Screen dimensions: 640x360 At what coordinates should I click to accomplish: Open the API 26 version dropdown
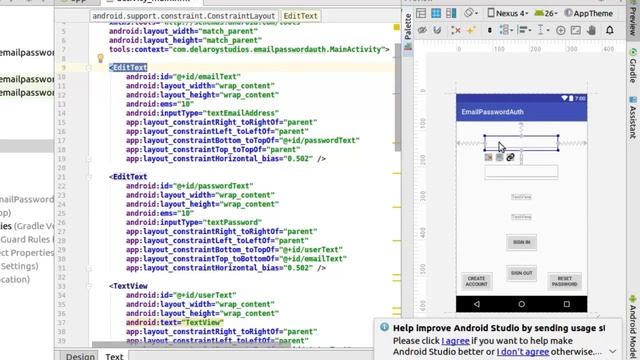pos(546,13)
